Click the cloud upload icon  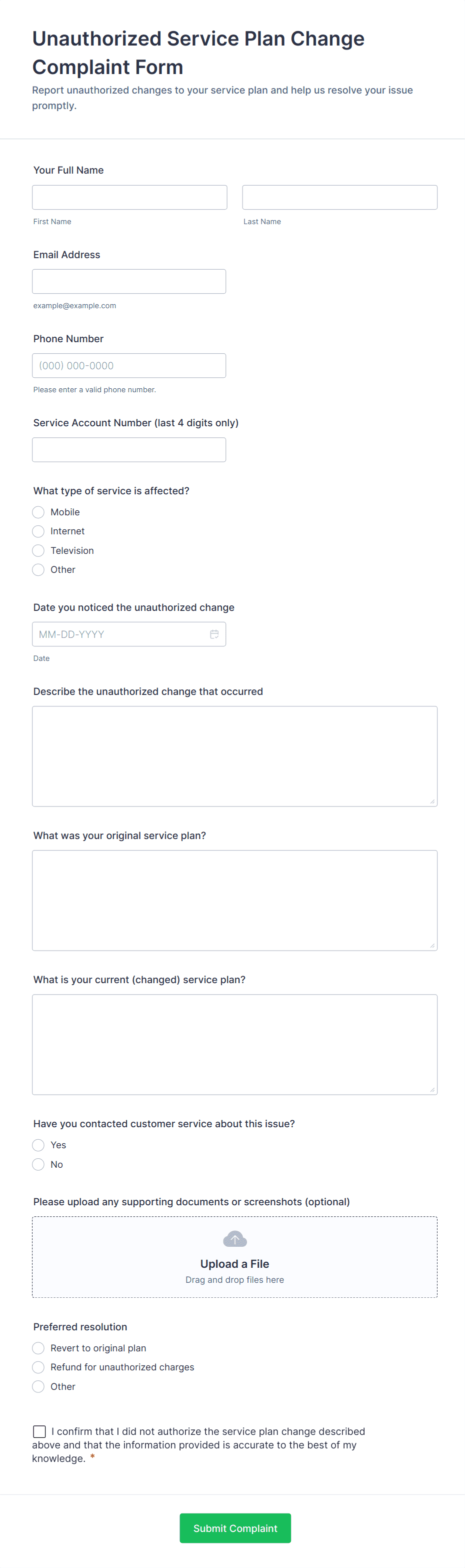coord(235,1239)
